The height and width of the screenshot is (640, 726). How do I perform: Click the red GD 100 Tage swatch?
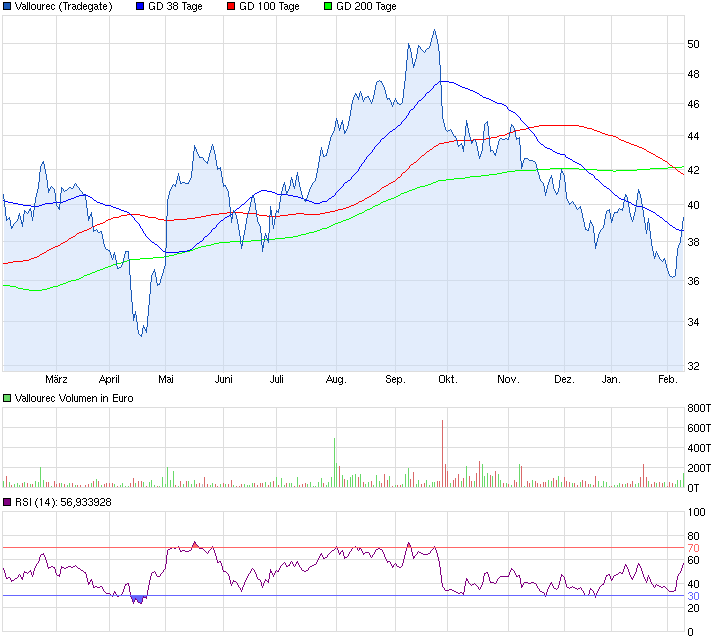click(x=231, y=7)
